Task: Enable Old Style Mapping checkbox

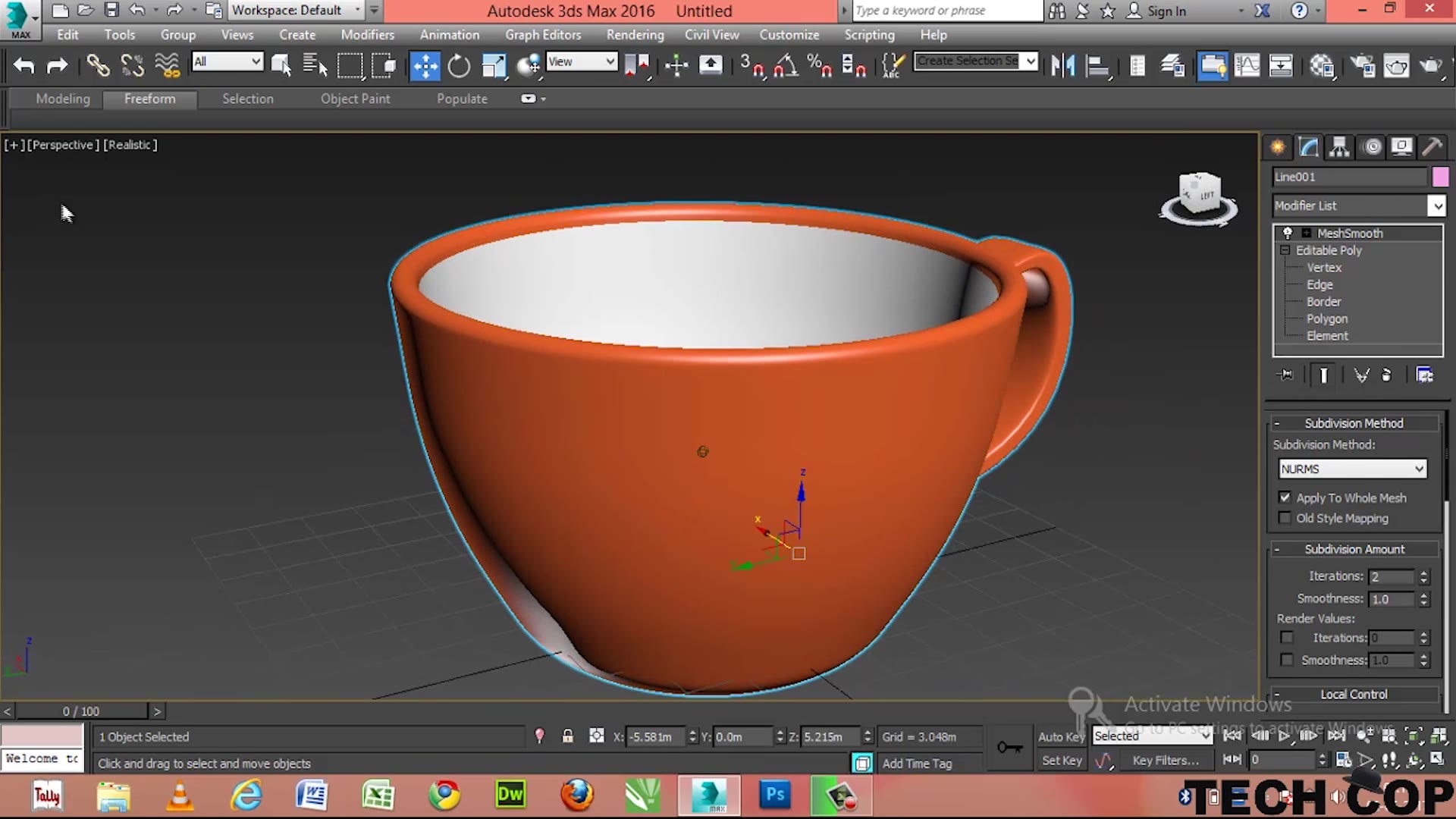Action: (1285, 517)
